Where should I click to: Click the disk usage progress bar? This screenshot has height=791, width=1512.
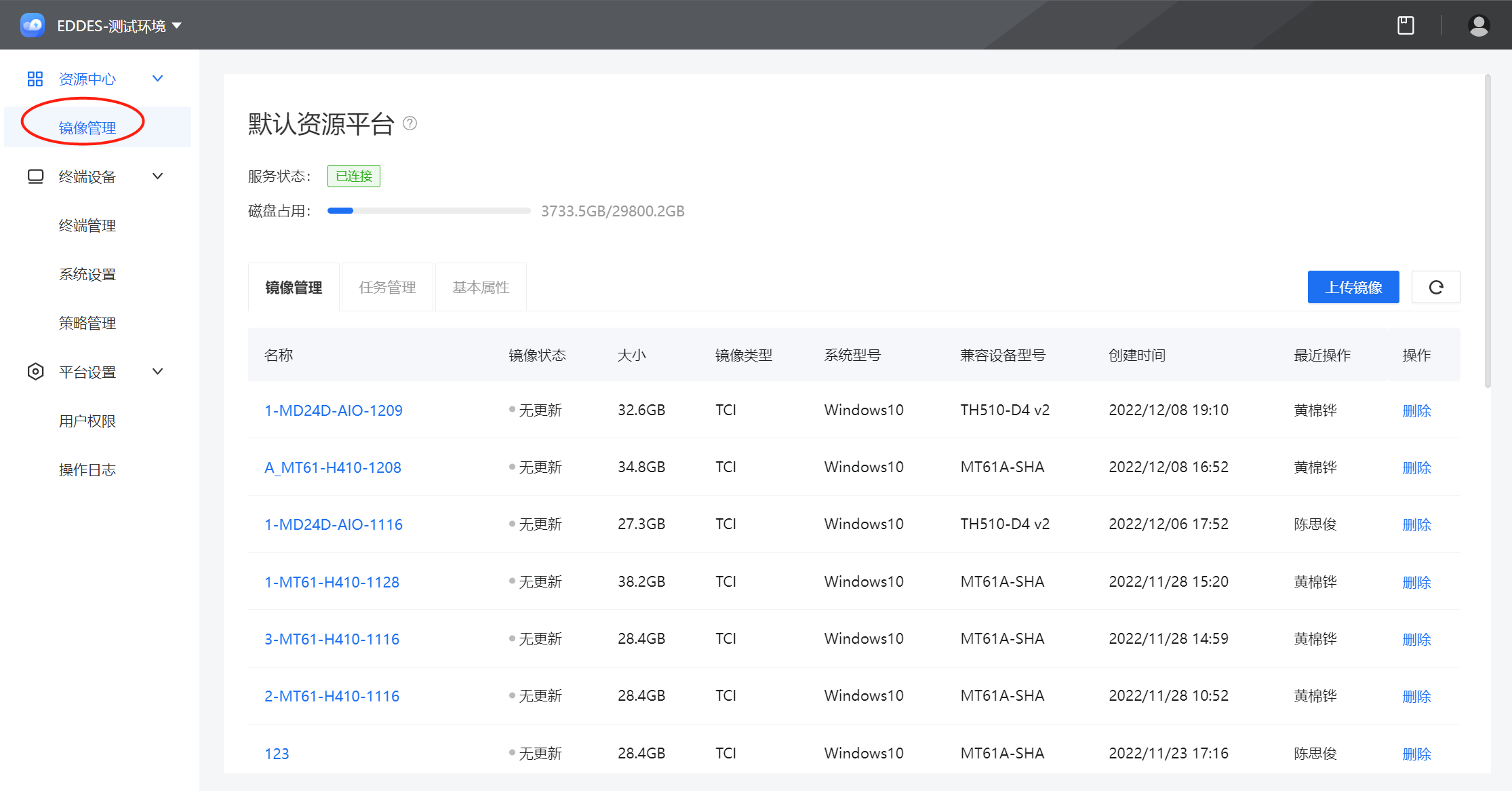click(x=429, y=211)
